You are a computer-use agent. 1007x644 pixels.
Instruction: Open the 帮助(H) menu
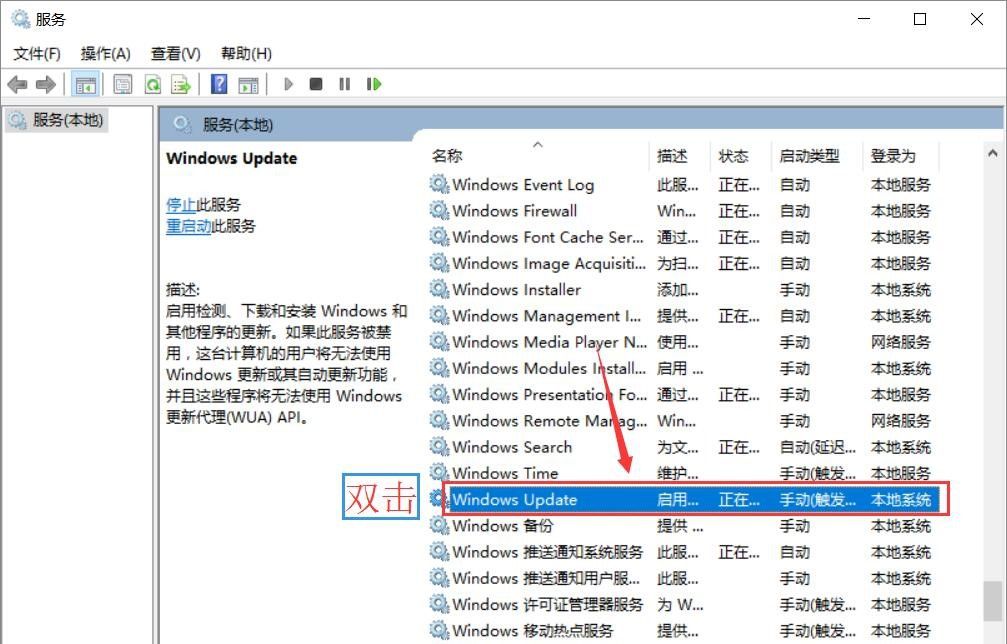click(x=247, y=53)
